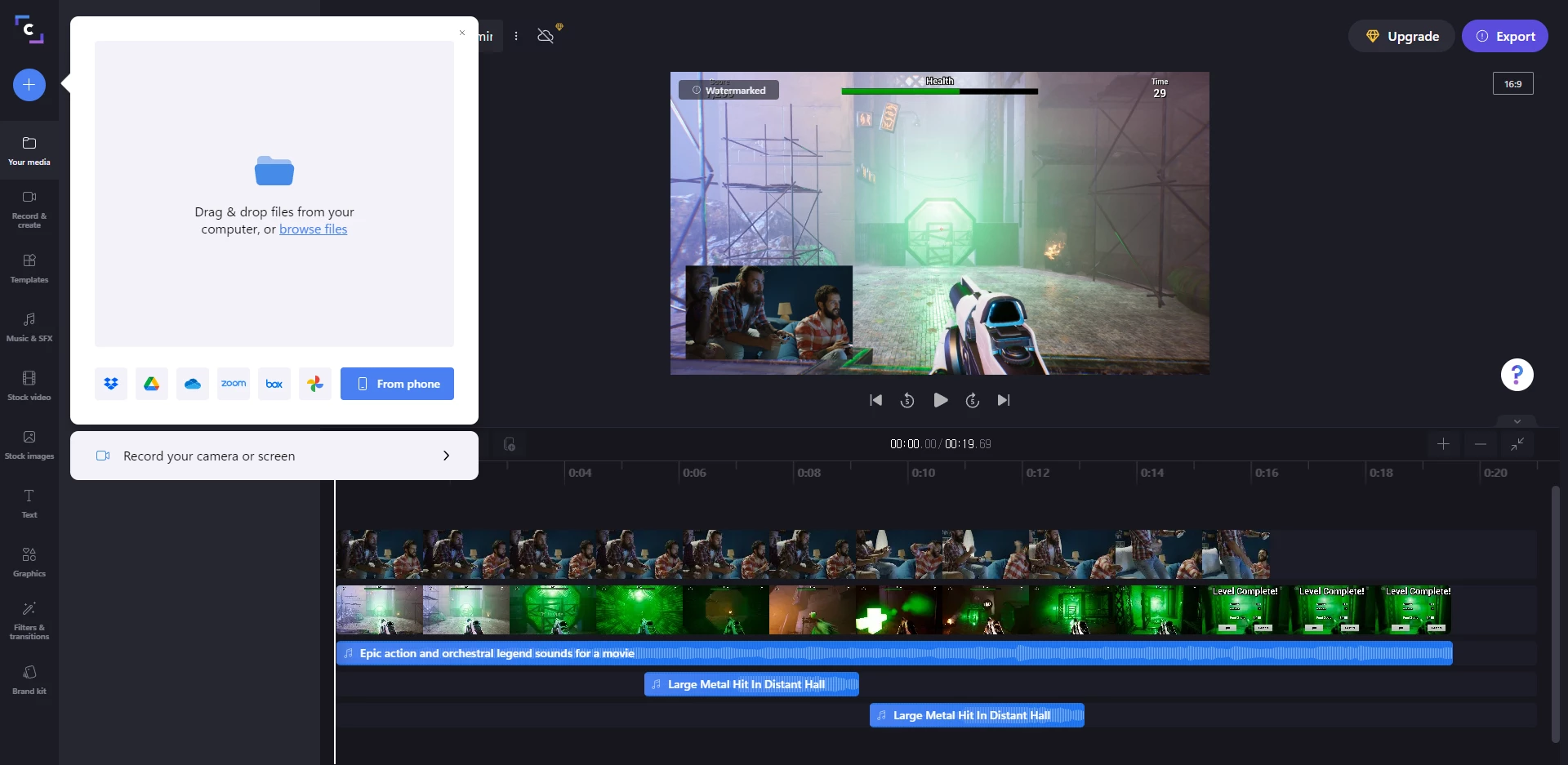Open the project options three-dot menu
This screenshot has width=1568, height=765.
(x=516, y=36)
